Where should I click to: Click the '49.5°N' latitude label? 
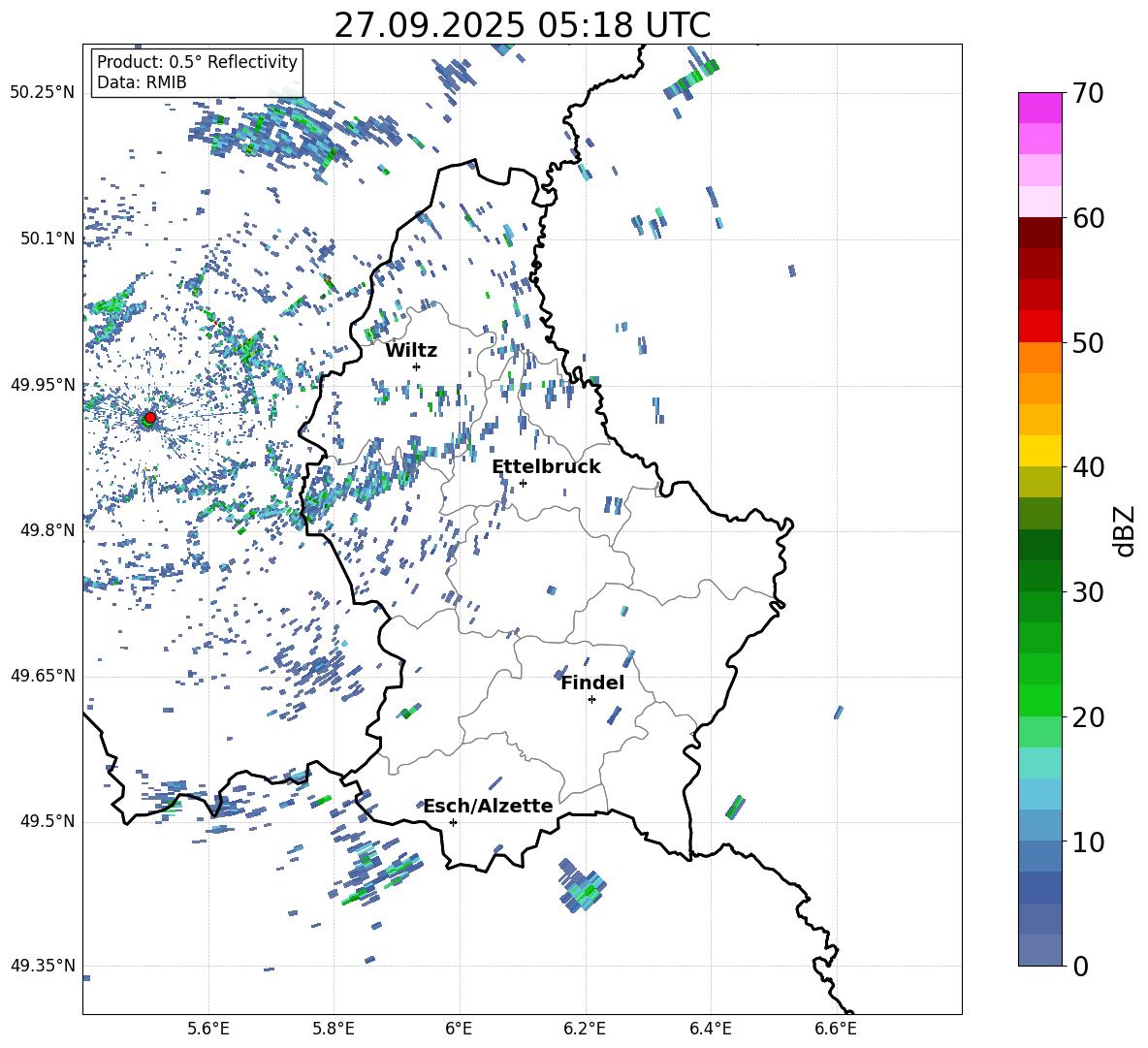[48, 821]
